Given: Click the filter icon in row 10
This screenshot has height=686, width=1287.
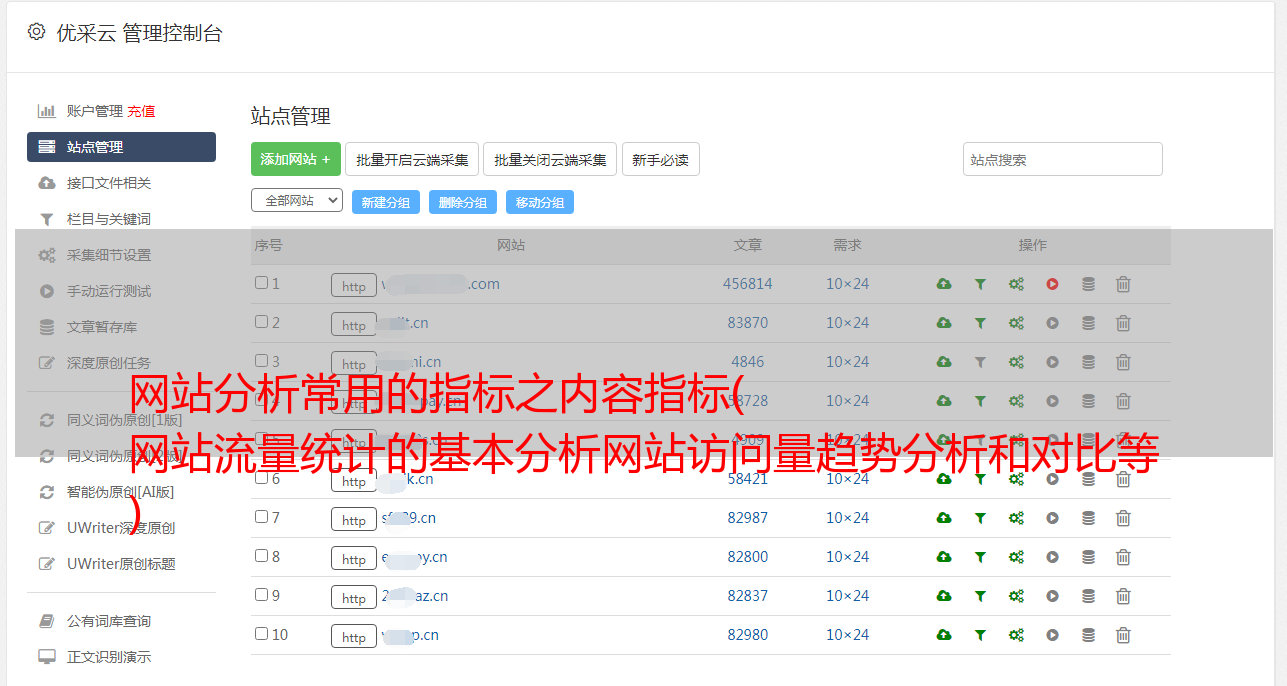Looking at the screenshot, I should point(980,635).
